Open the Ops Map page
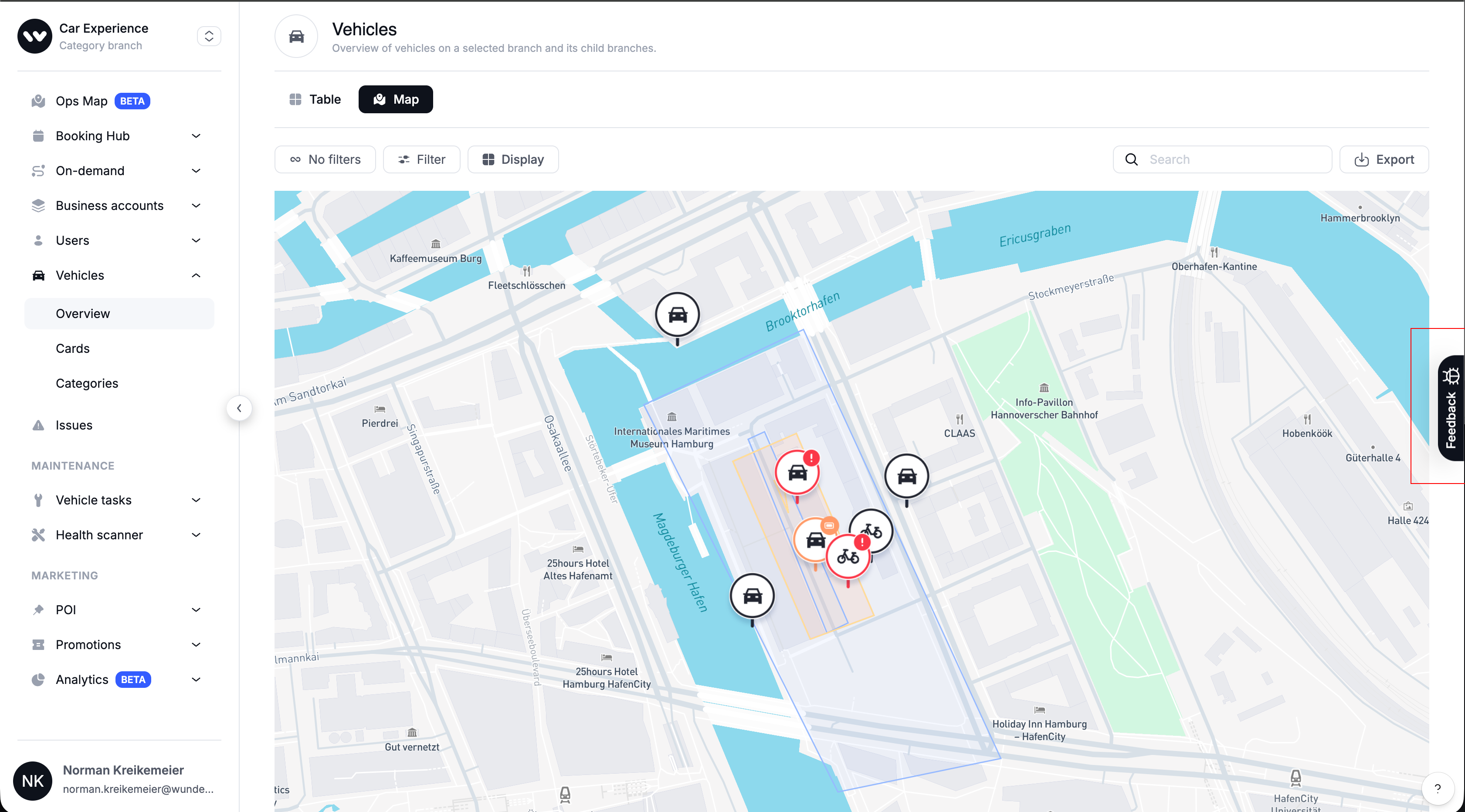 point(81,101)
